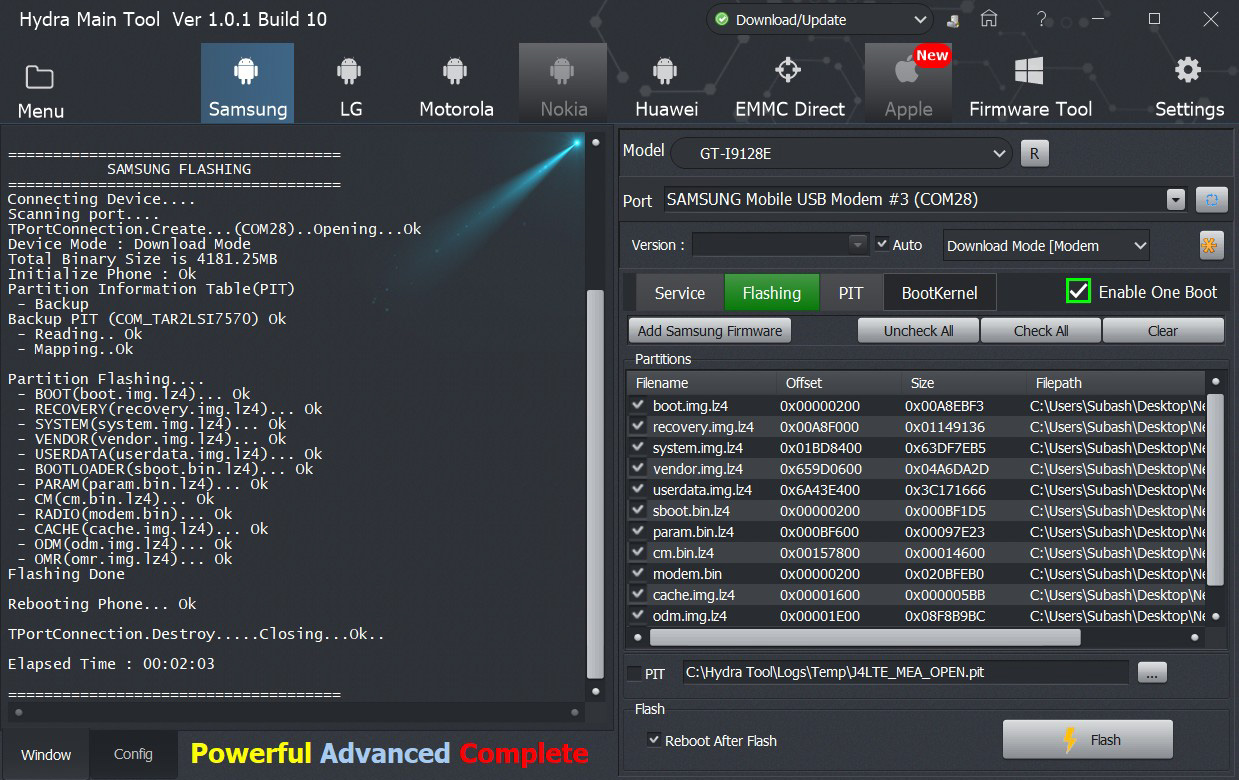1239x780 pixels.
Task: Click the Elapsed Time log line
Action: pyautogui.click(x=111, y=663)
